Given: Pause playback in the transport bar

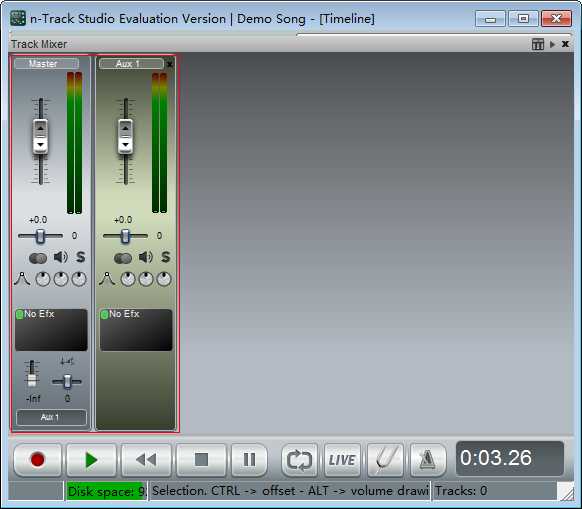Looking at the screenshot, I should pyautogui.click(x=249, y=460).
